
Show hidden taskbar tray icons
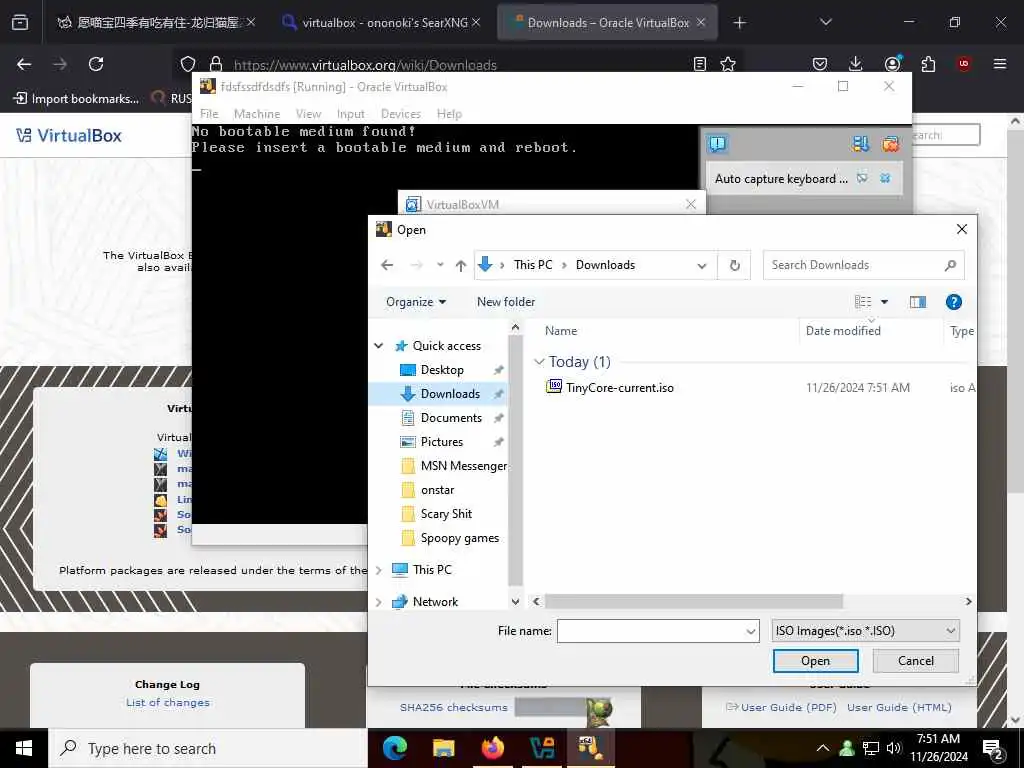coord(823,748)
